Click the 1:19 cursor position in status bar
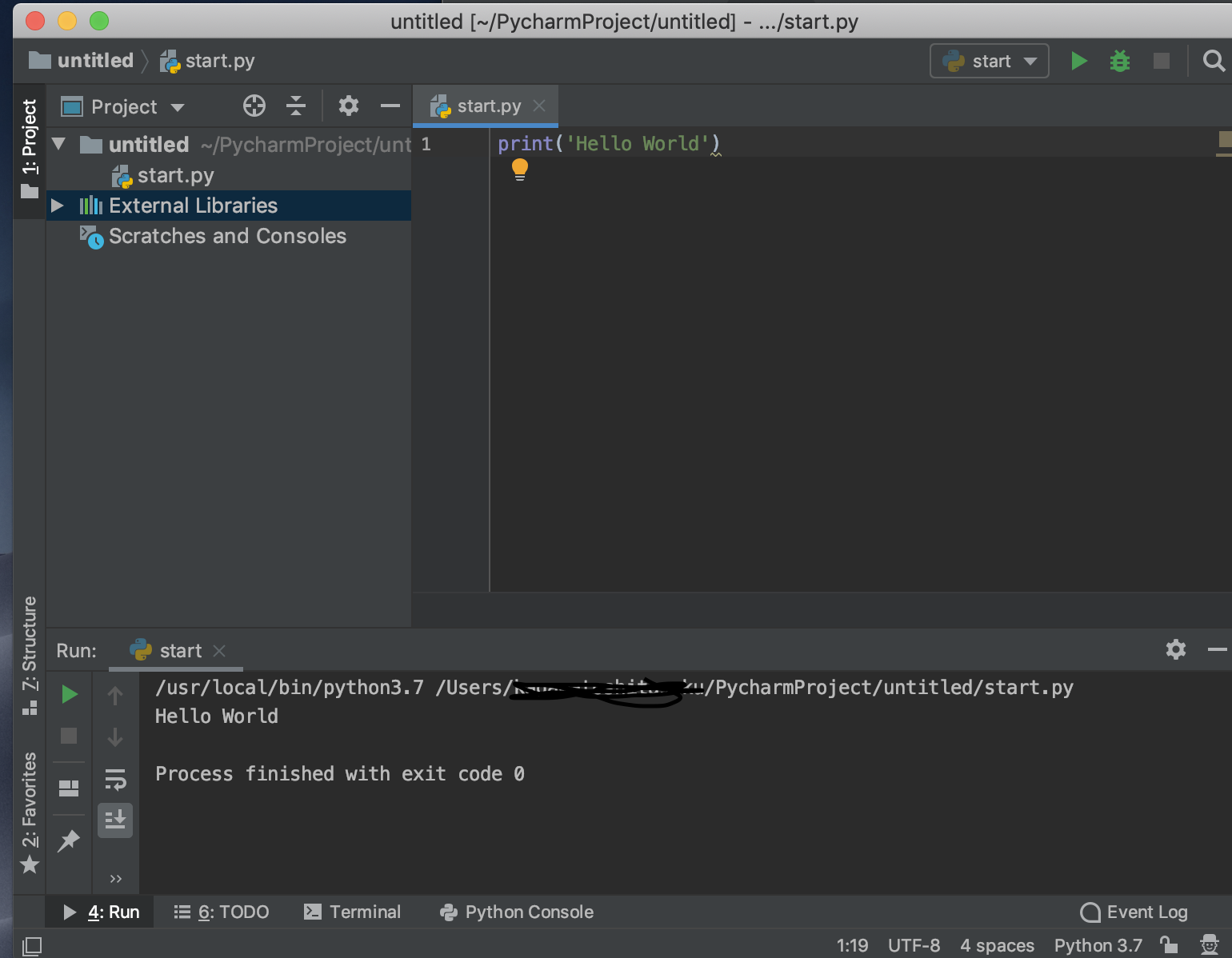 click(x=852, y=945)
